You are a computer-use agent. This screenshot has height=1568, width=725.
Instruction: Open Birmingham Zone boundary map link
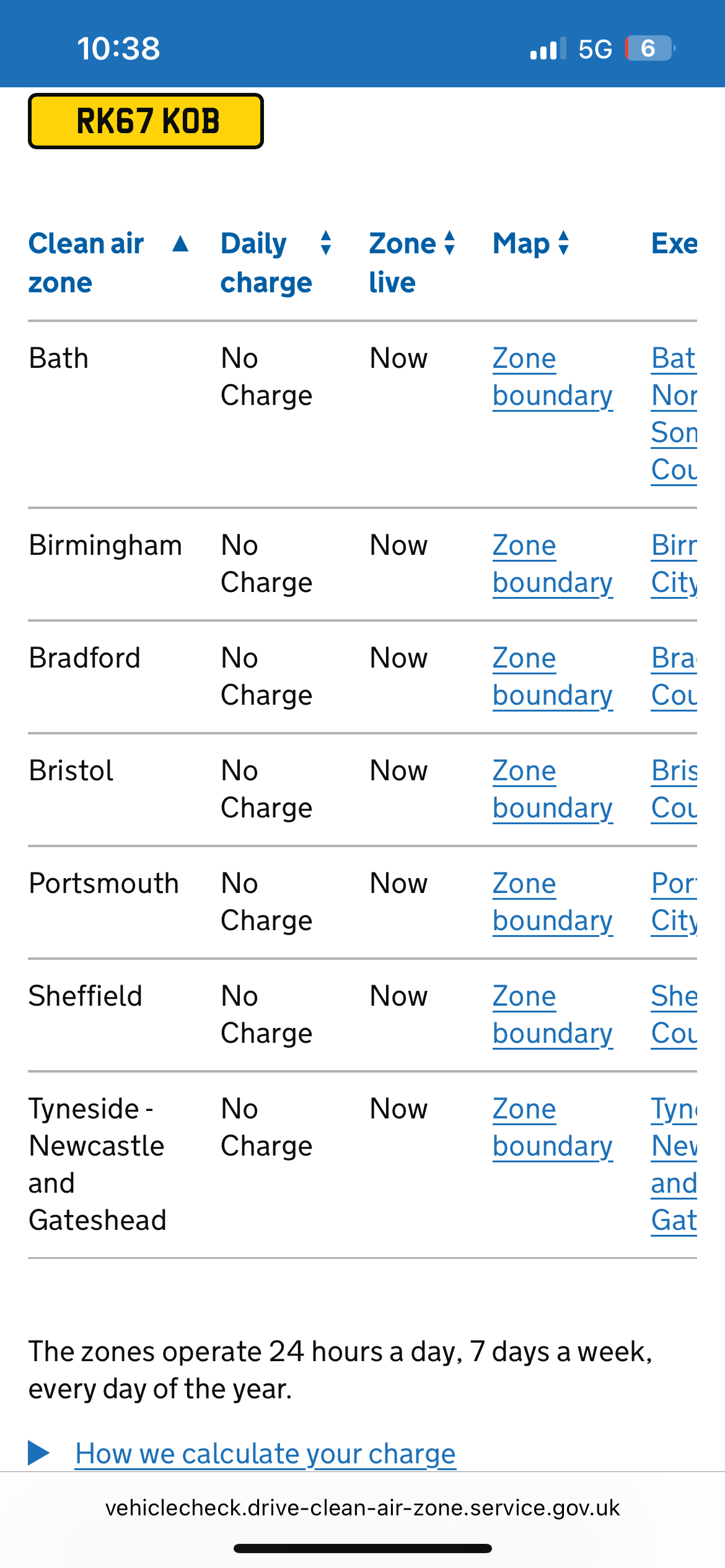tap(553, 564)
